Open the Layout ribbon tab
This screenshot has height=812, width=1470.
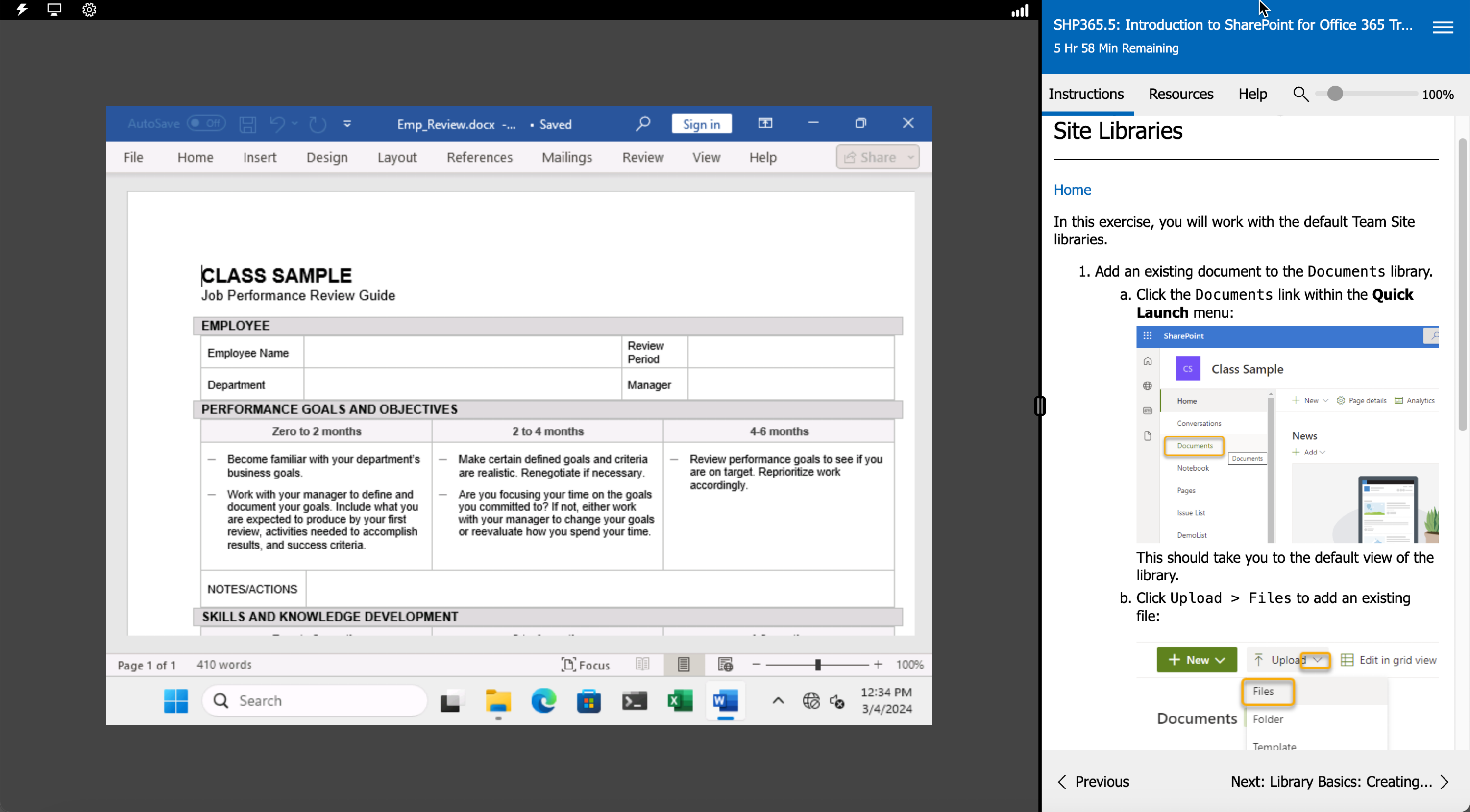point(396,157)
